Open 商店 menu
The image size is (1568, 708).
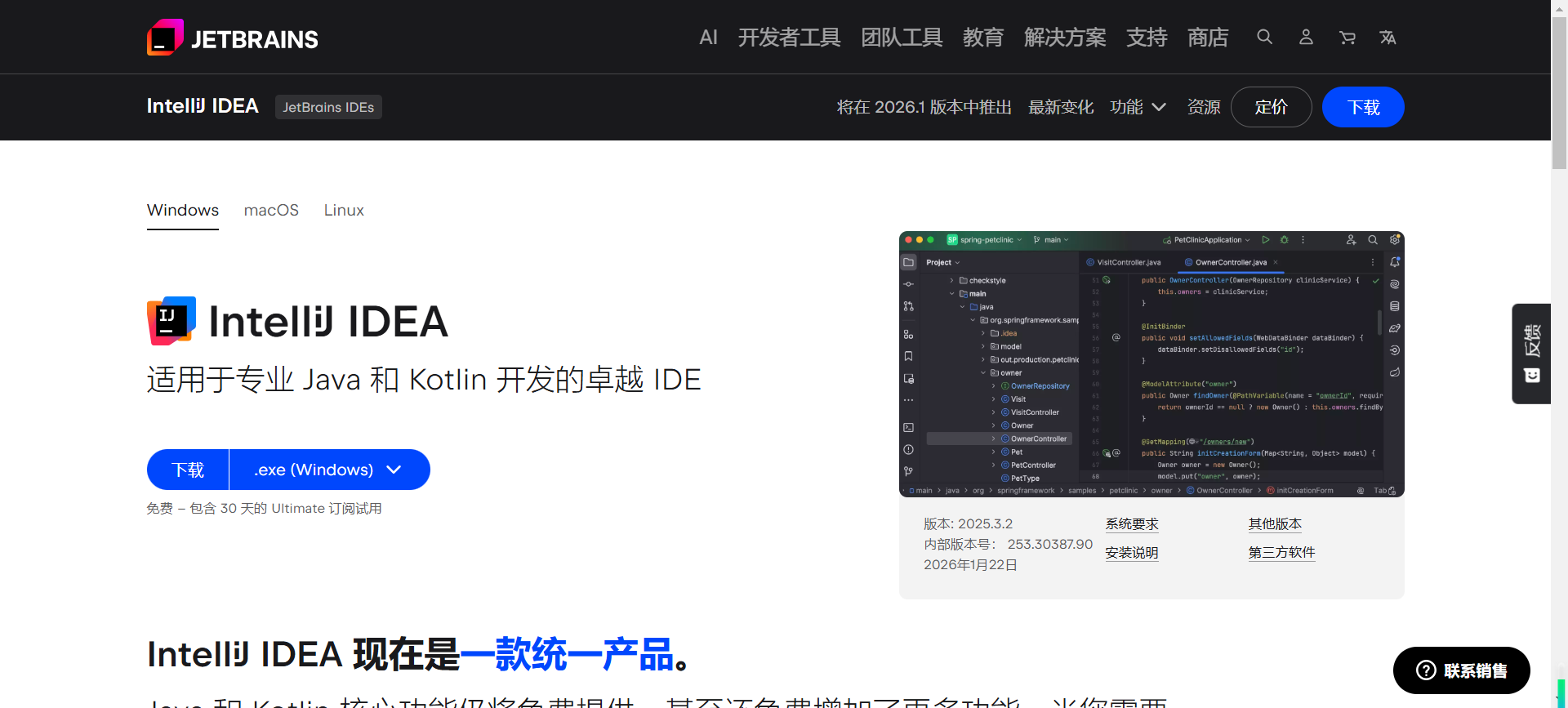[x=1208, y=38]
